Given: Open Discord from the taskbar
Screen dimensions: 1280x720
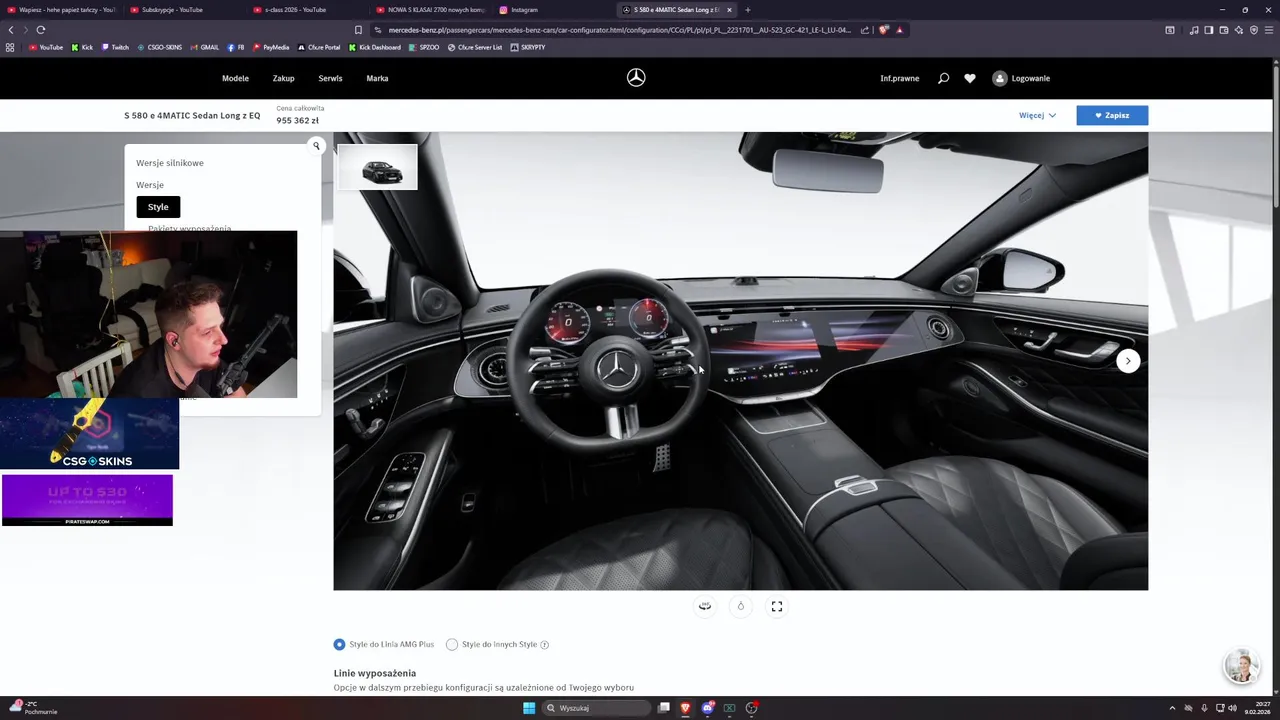Looking at the screenshot, I should (x=708, y=708).
